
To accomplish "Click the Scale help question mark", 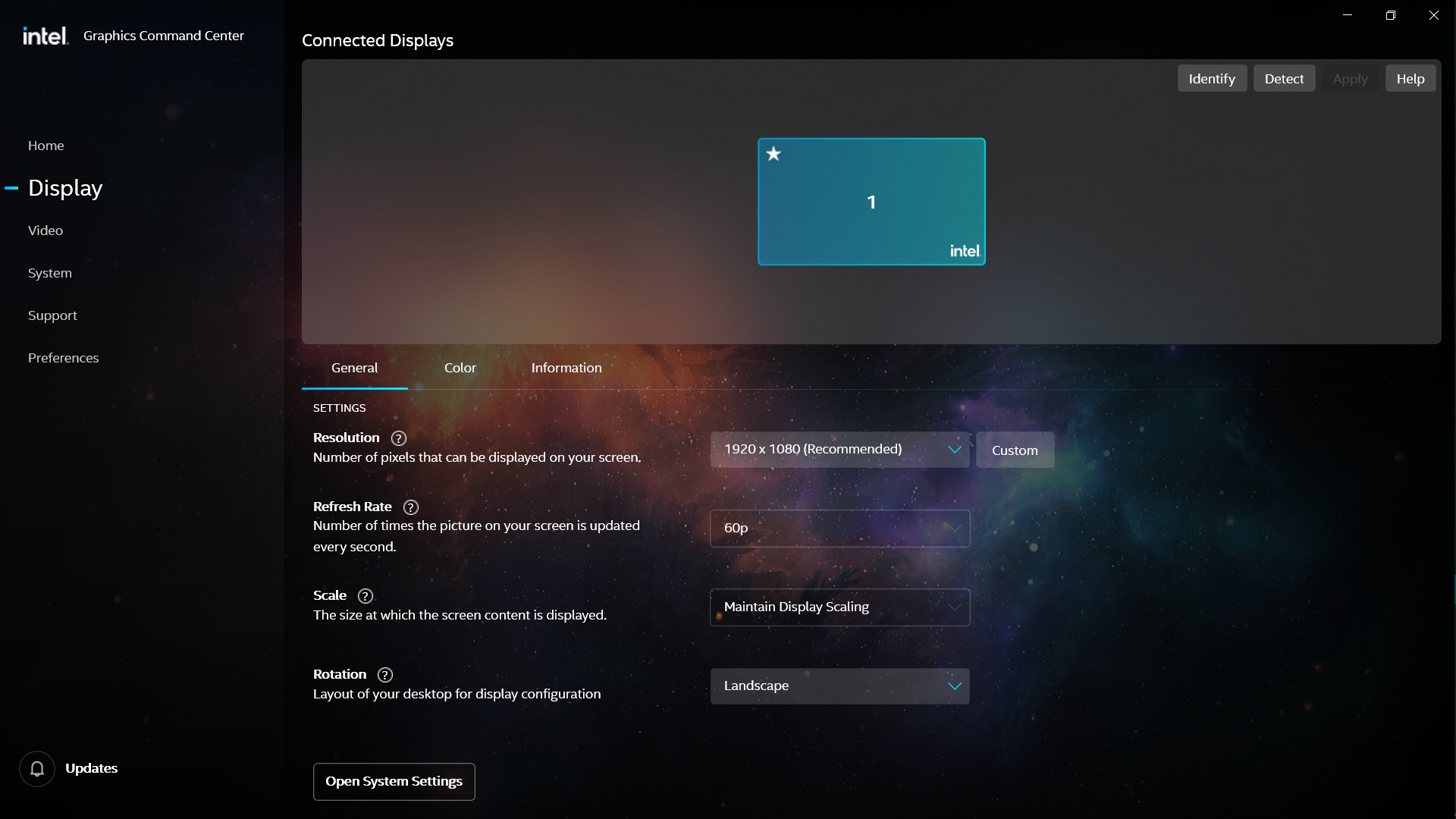I will click(365, 595).
